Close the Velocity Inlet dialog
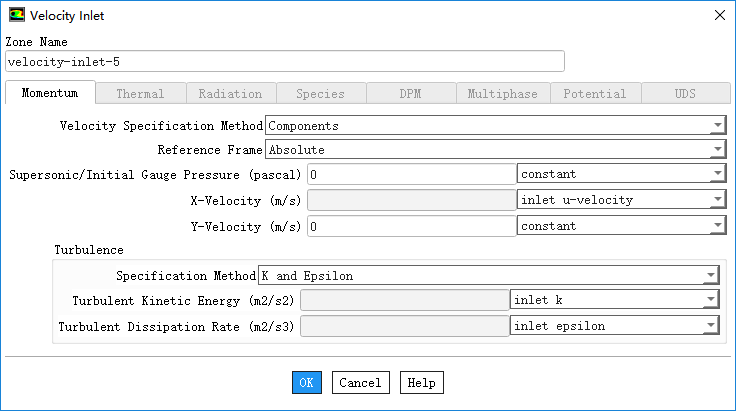Image resolution: width=736 pixels, height=411 pixels. click(x=718, y=16)
